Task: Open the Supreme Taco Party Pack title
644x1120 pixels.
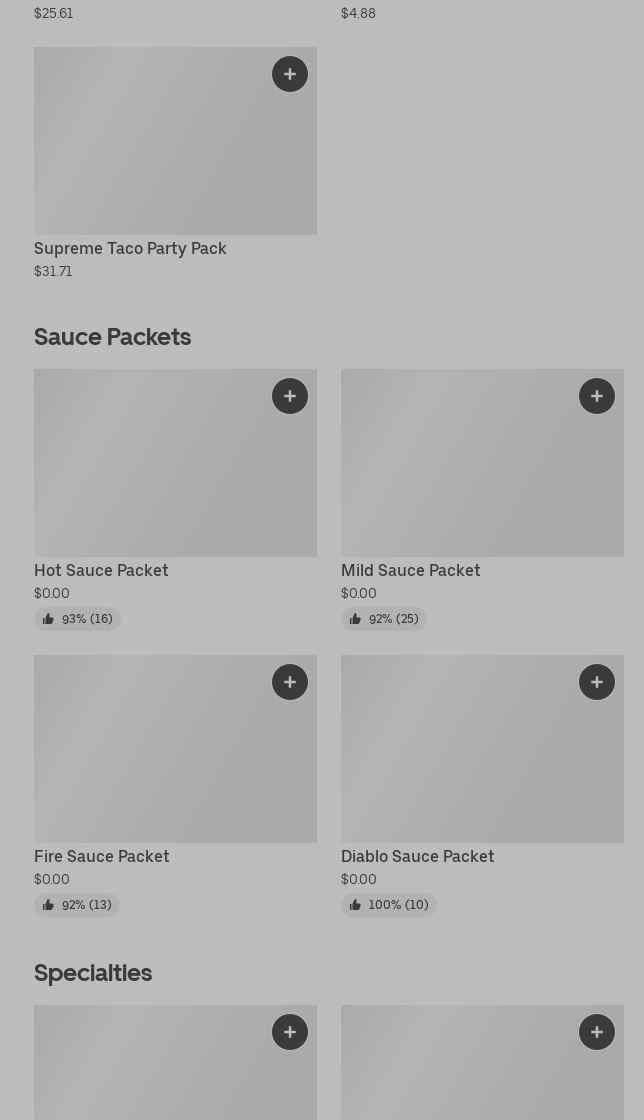Action: pos(130,248)
